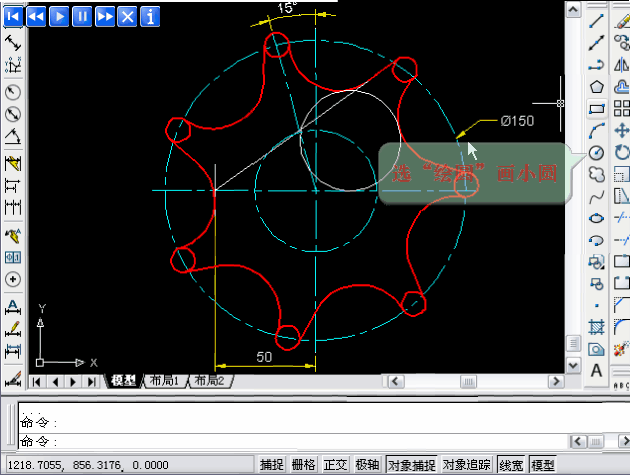This screenshot has height=475, width=630.
Task: Click the bottom command line input
Action: (x=300, y=441)
